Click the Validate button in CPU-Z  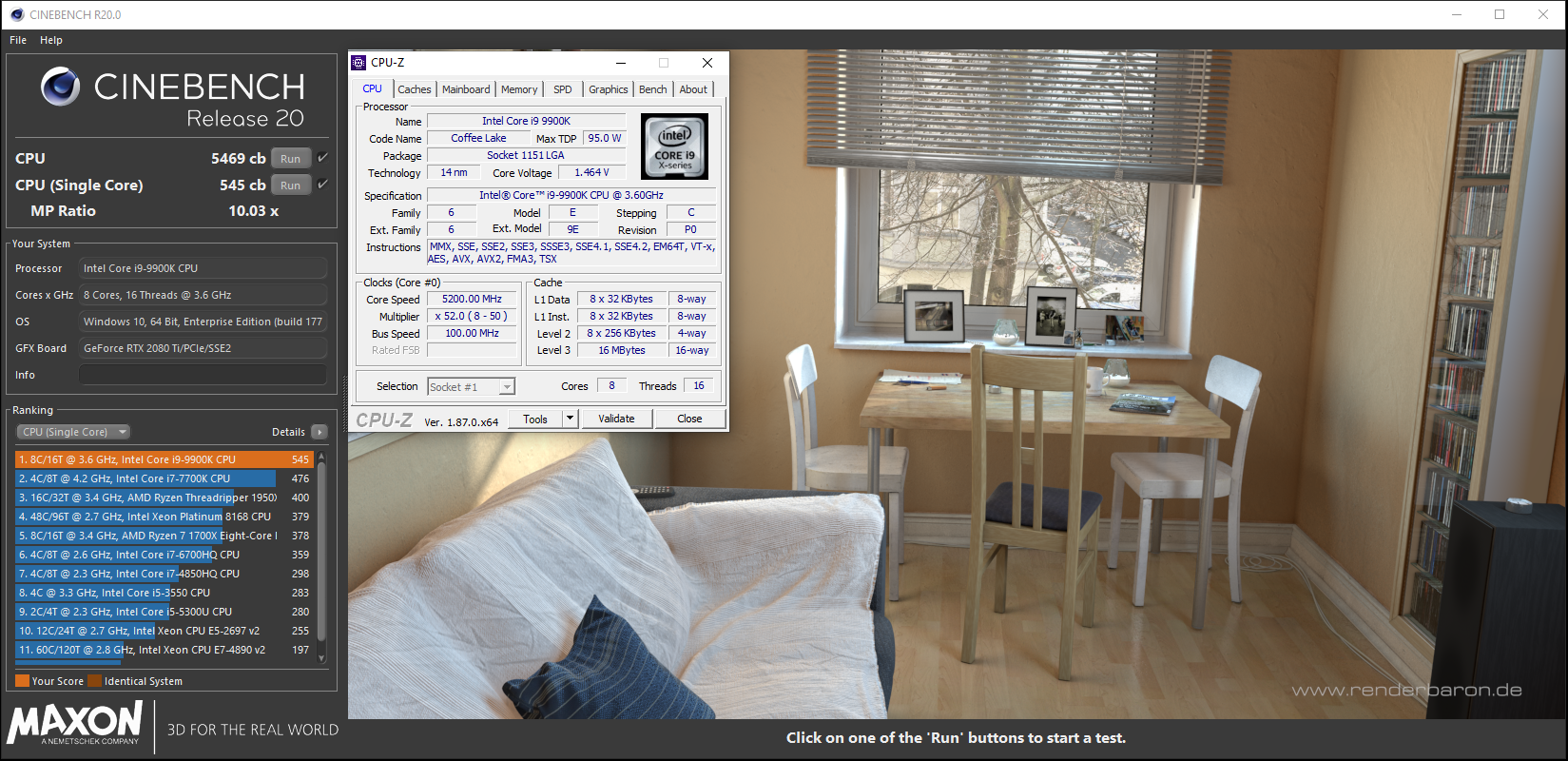616,419
